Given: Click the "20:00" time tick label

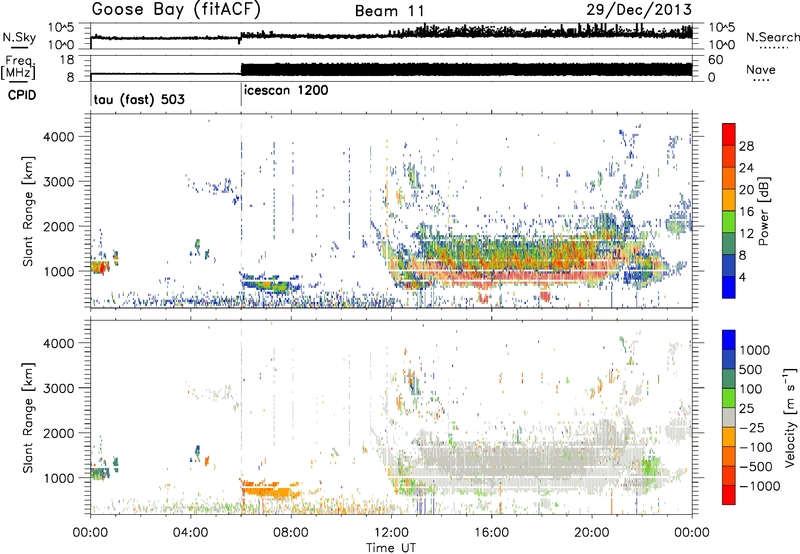Looking at the screenshot, I should 592,533.
